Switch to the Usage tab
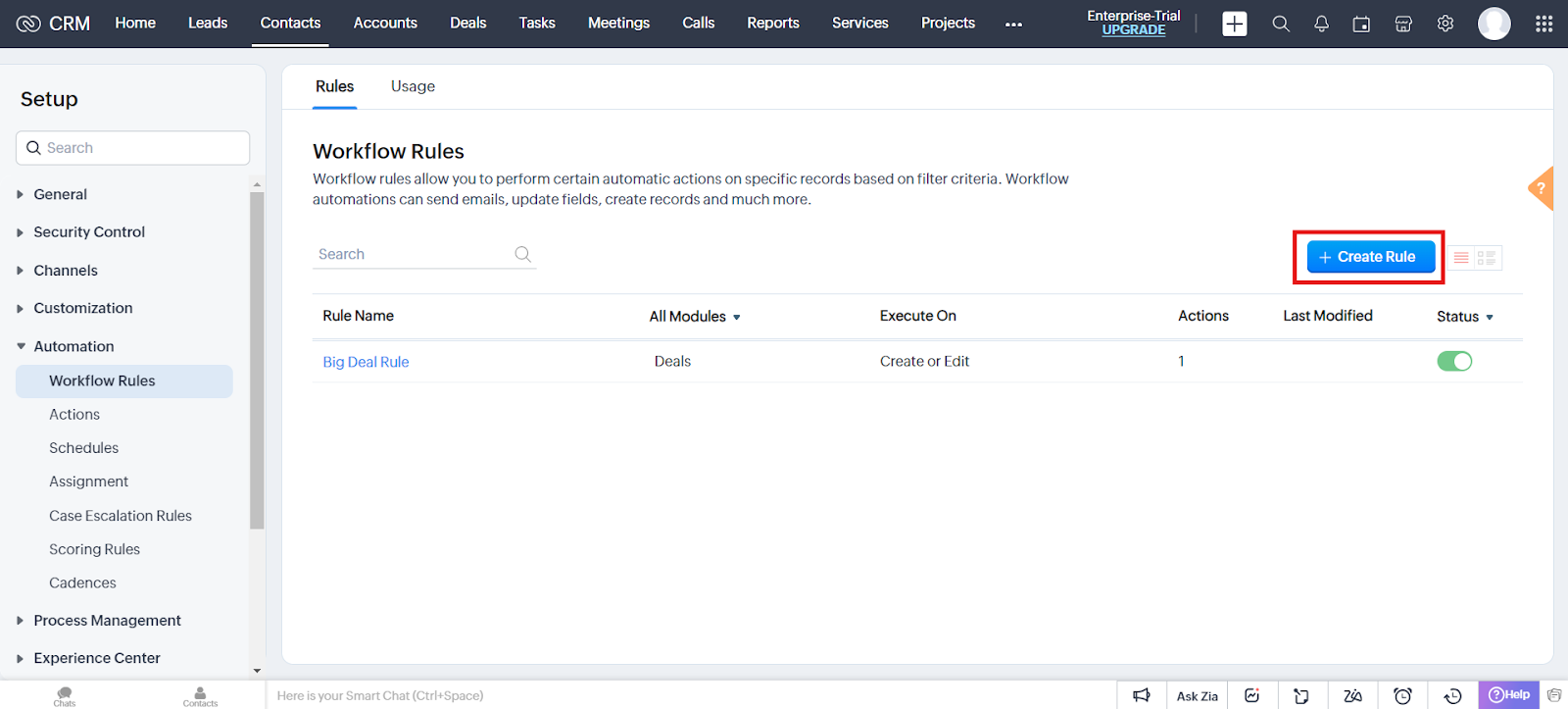 413,86
